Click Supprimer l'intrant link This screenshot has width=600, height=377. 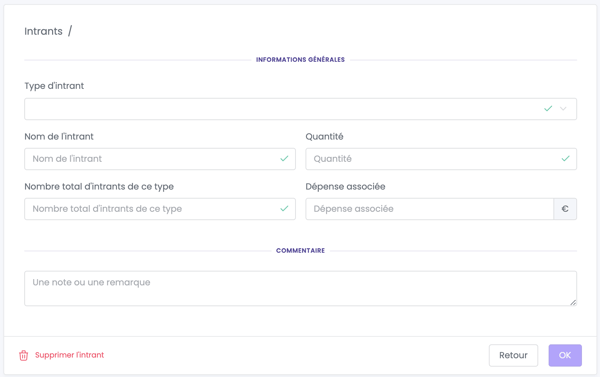(69, 355)
